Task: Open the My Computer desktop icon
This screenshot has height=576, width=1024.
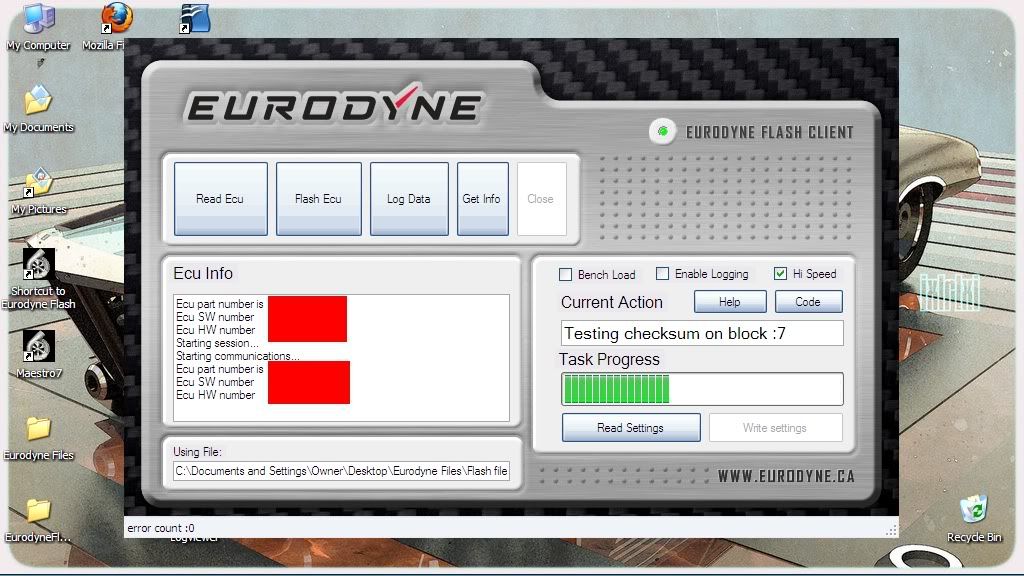Action: 39,20
